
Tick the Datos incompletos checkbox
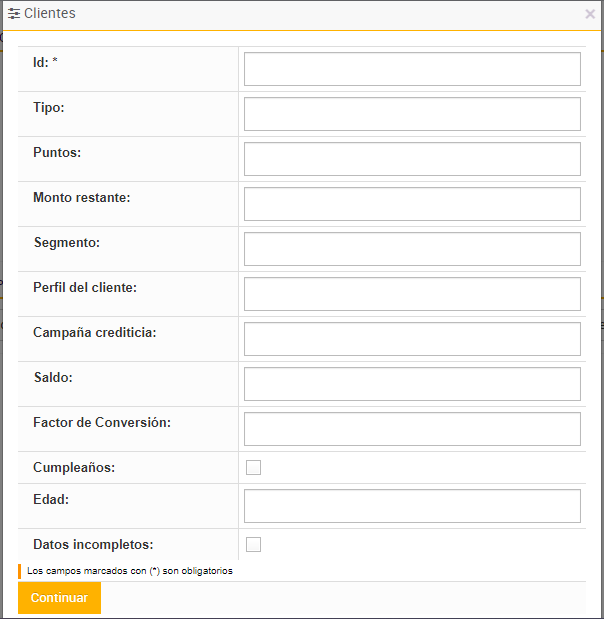click(x=253, y=544)
